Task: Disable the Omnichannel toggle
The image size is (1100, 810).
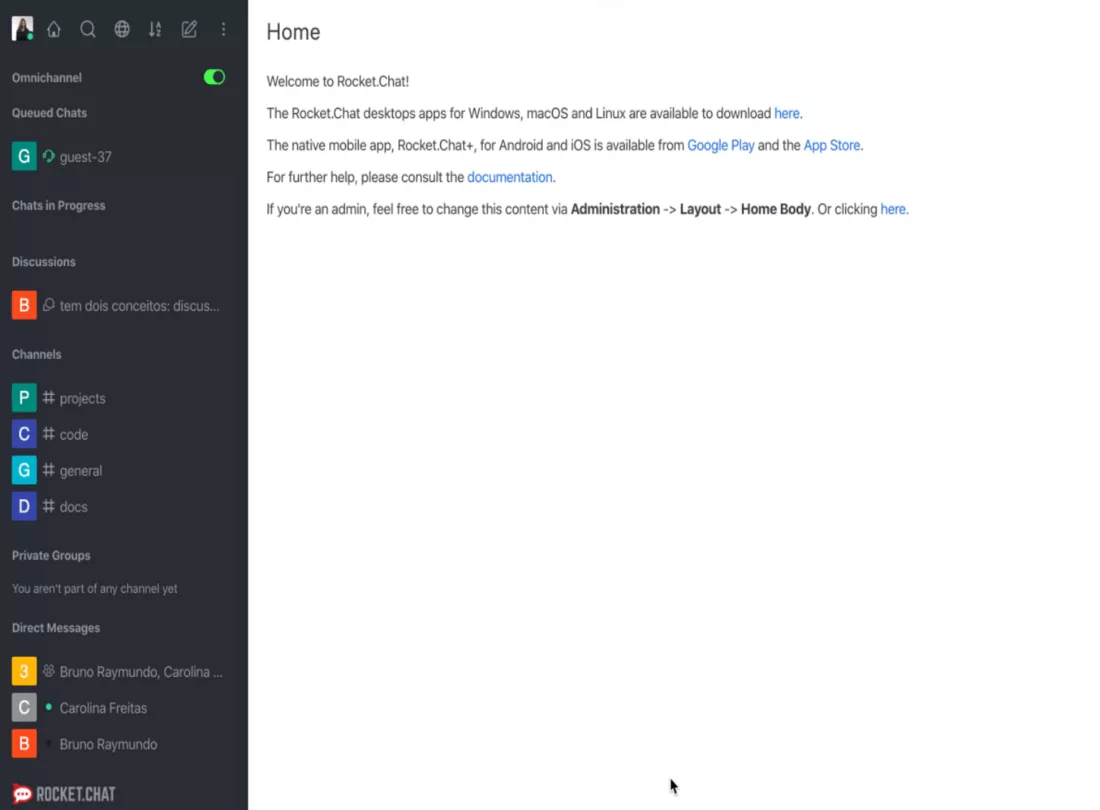Action: coord(213,76)
